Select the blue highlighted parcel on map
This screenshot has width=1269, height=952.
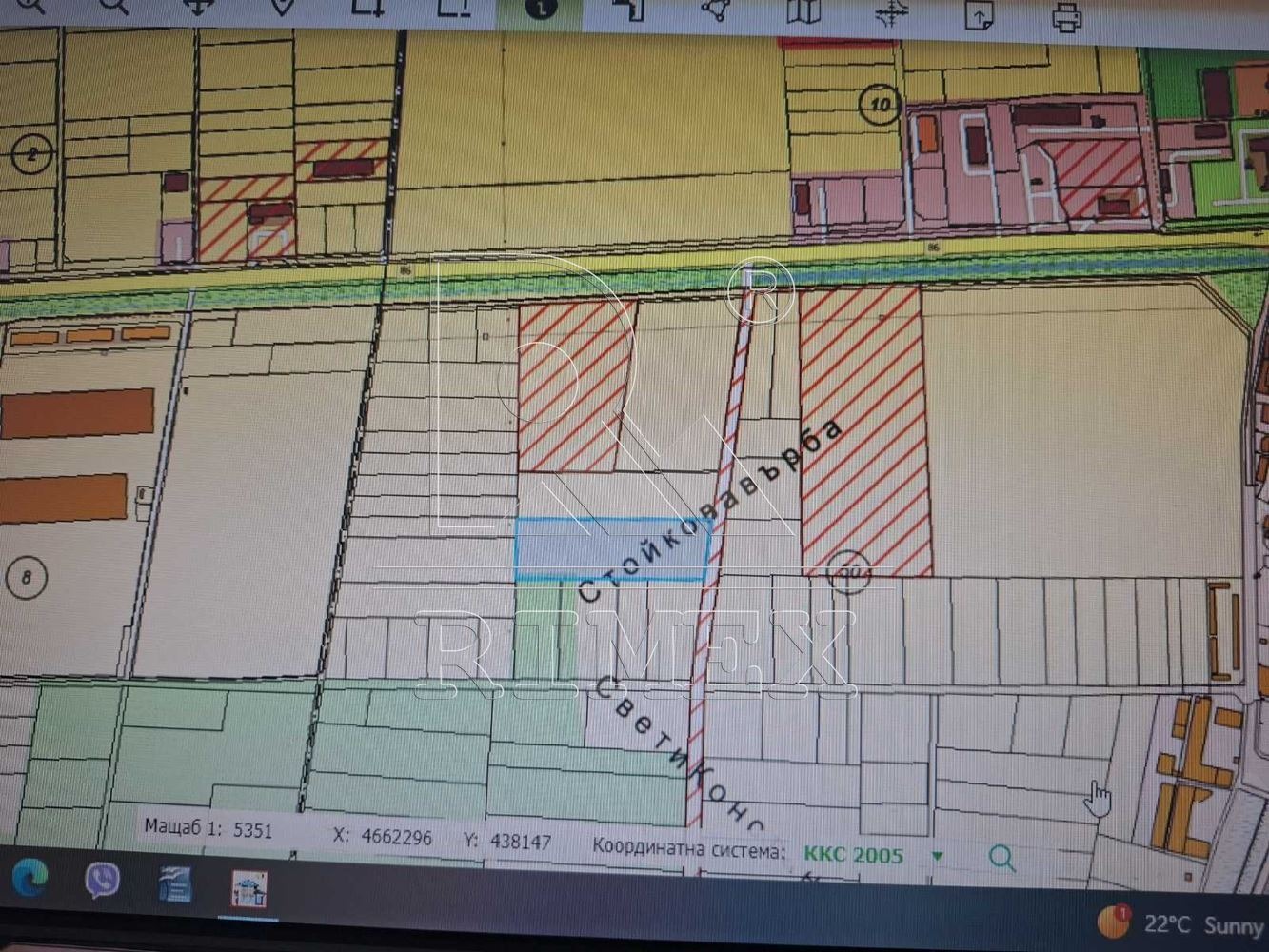pyautogui.click(x=610, y=550)
